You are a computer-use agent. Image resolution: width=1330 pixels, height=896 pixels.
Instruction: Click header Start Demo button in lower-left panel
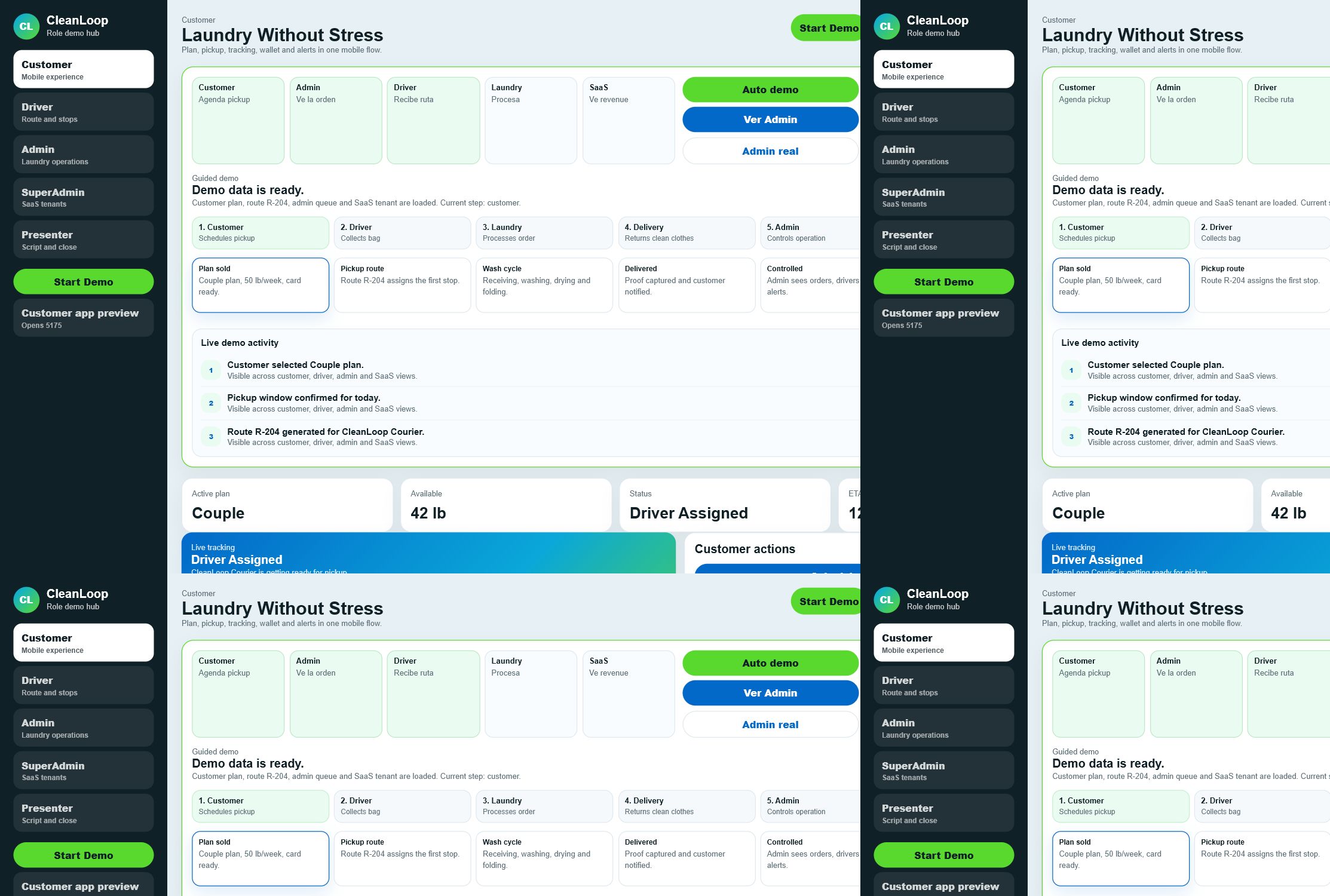tap(826, 602)
